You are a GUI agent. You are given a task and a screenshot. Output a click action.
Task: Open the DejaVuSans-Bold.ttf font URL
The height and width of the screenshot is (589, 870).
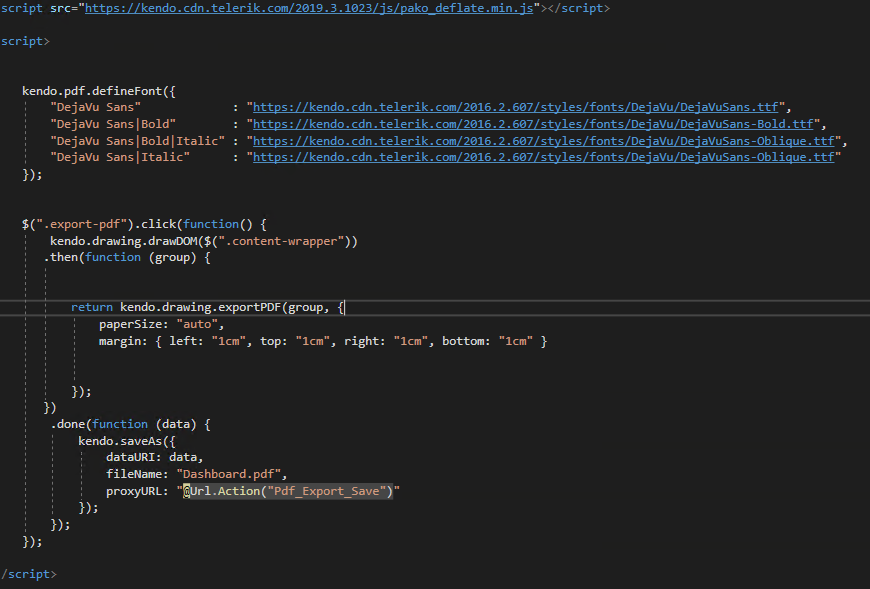click(533, 124)
